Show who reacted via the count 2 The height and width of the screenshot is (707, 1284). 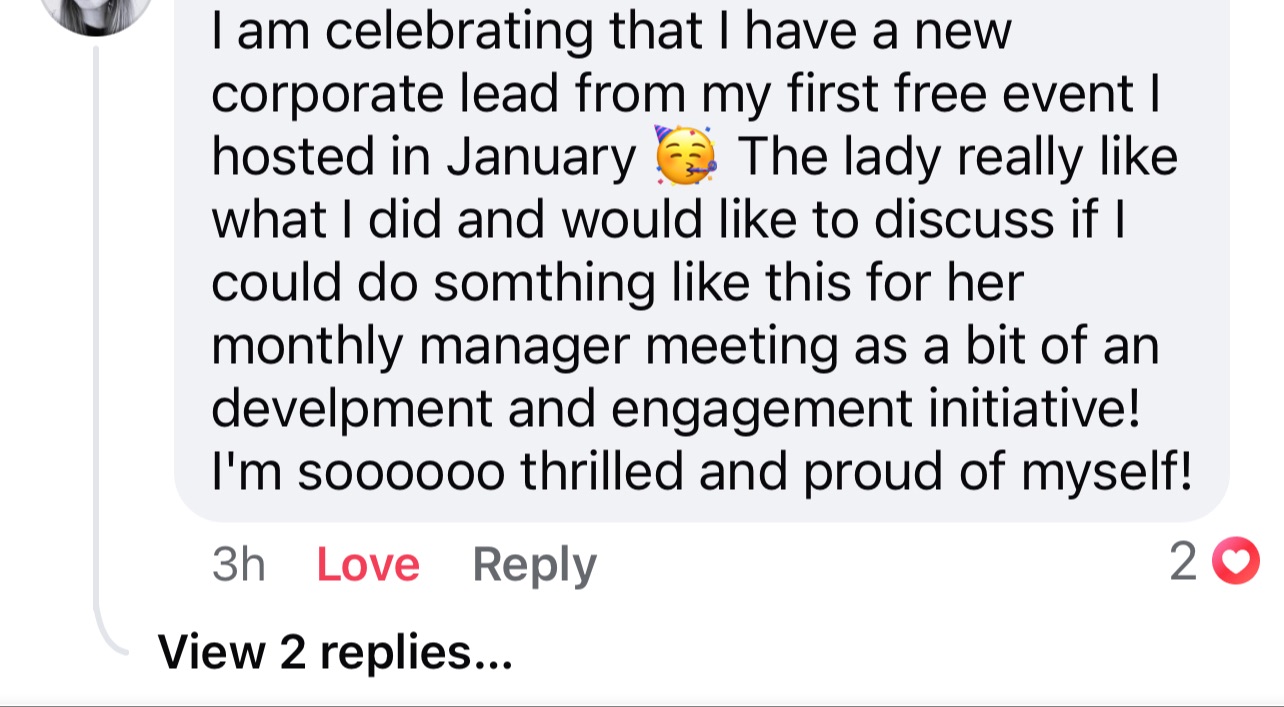click(x=1182, y=562)
